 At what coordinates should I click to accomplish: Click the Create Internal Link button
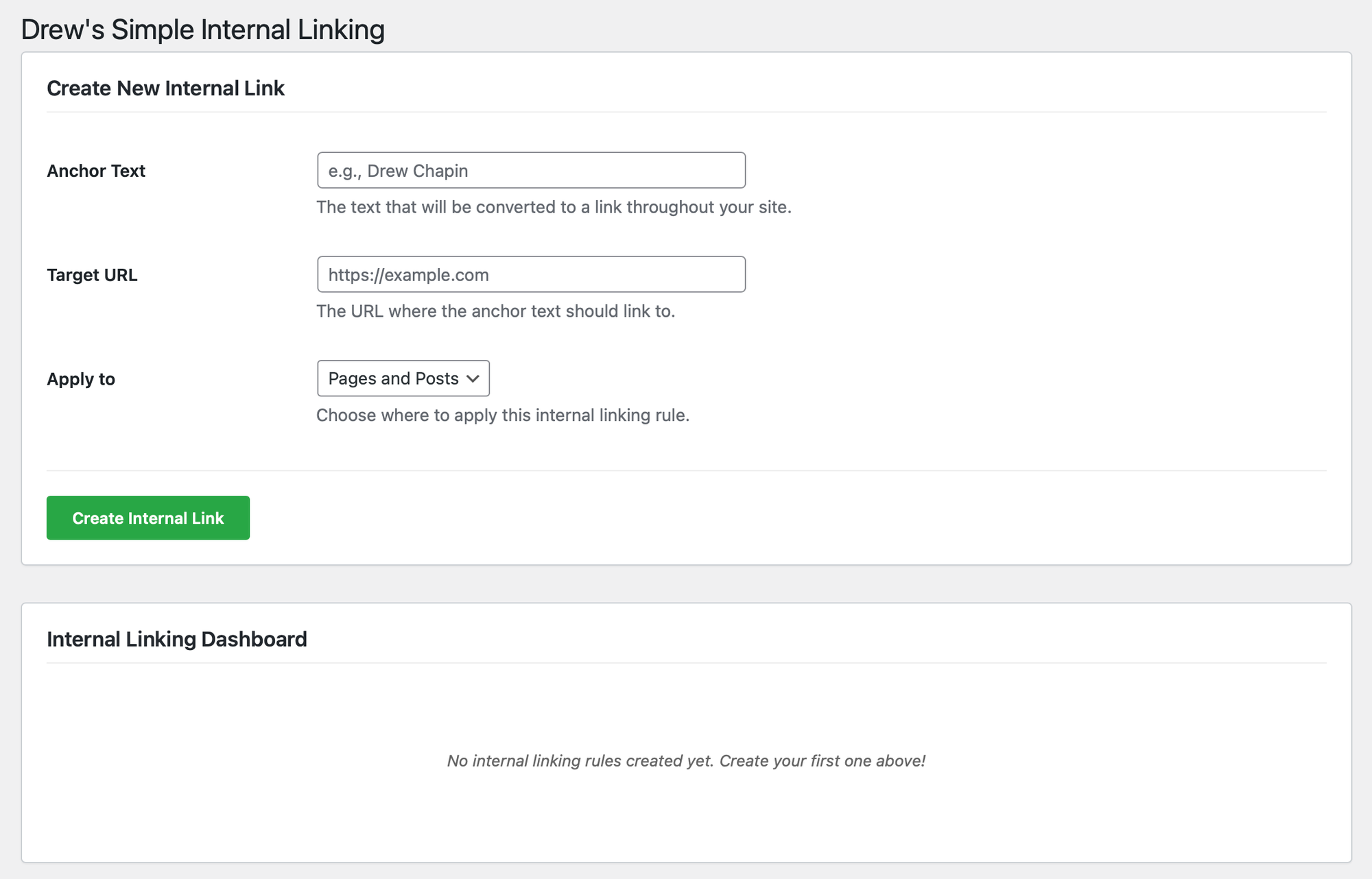(x=148, y=518)
